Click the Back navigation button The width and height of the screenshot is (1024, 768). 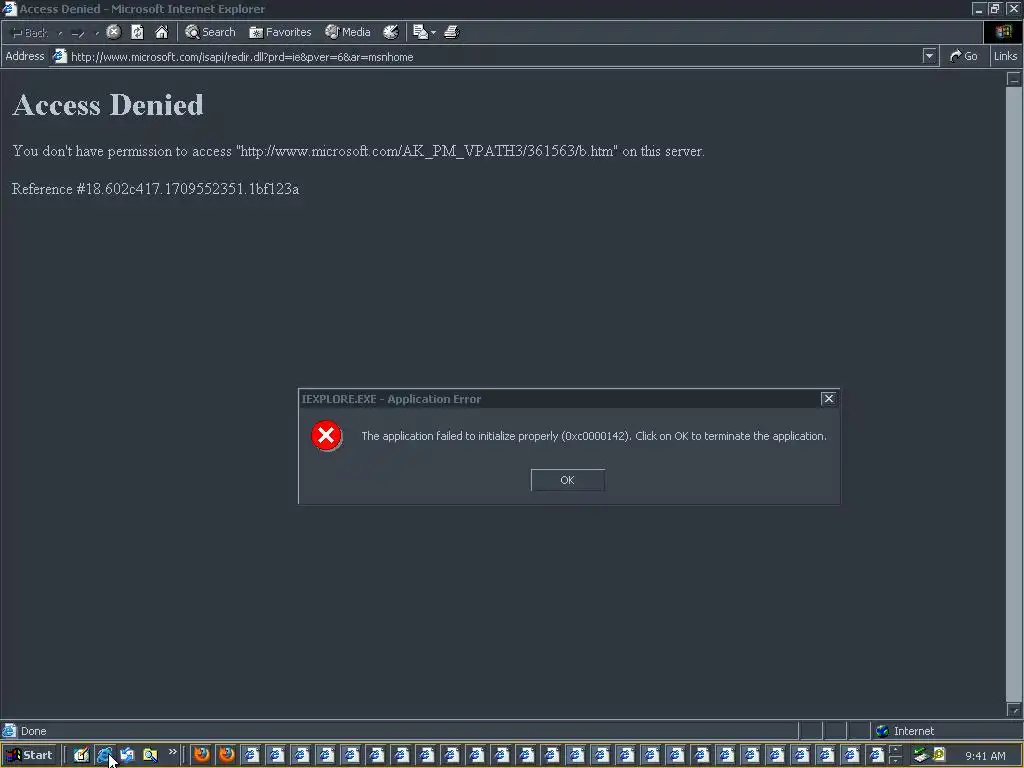click(x=29, y=32)
